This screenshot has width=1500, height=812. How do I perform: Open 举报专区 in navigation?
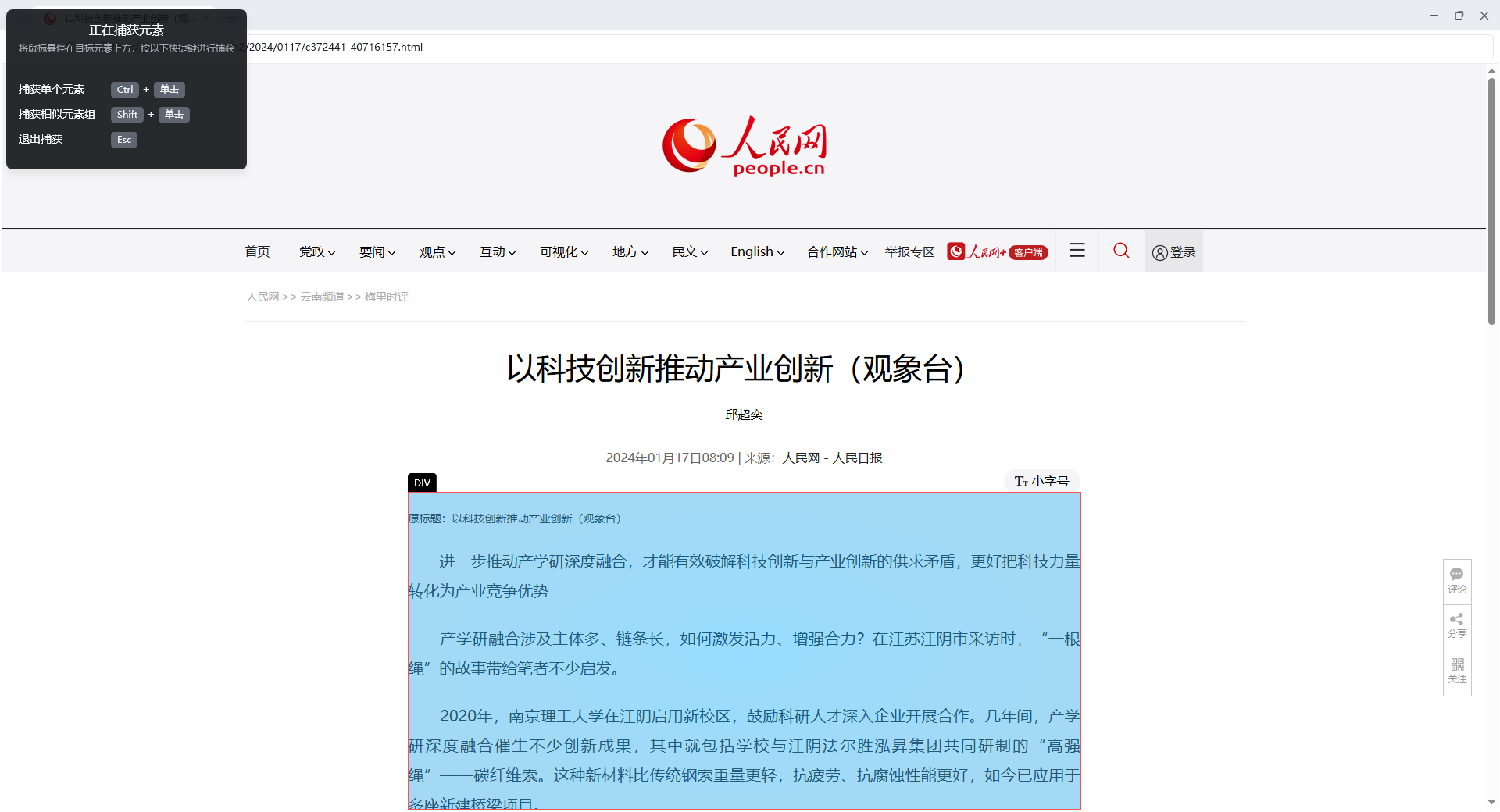pyautogui.click(x=909, y=251)
